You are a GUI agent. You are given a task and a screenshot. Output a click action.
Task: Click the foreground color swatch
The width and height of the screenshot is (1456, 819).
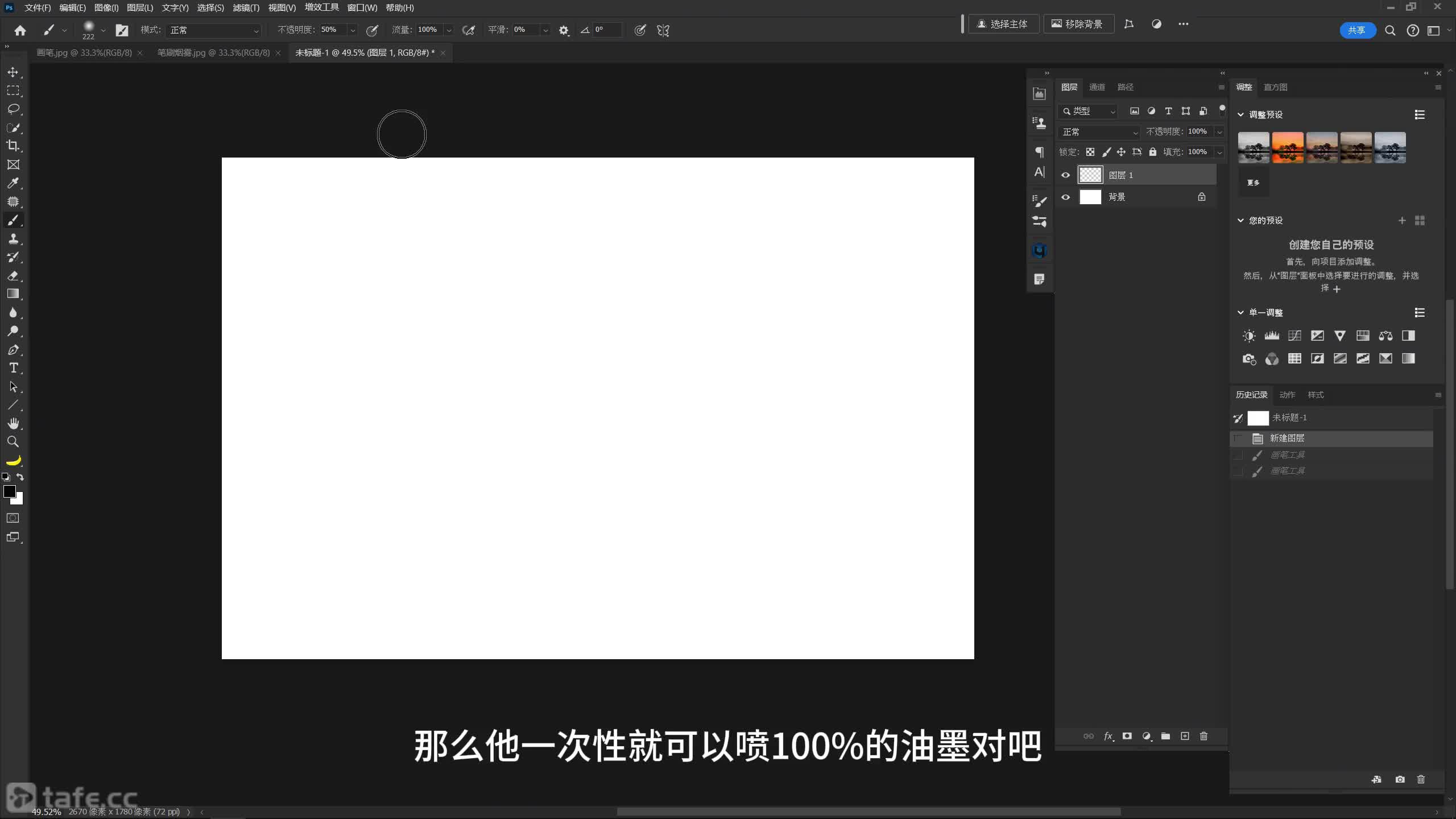click(x=9, y=491)
